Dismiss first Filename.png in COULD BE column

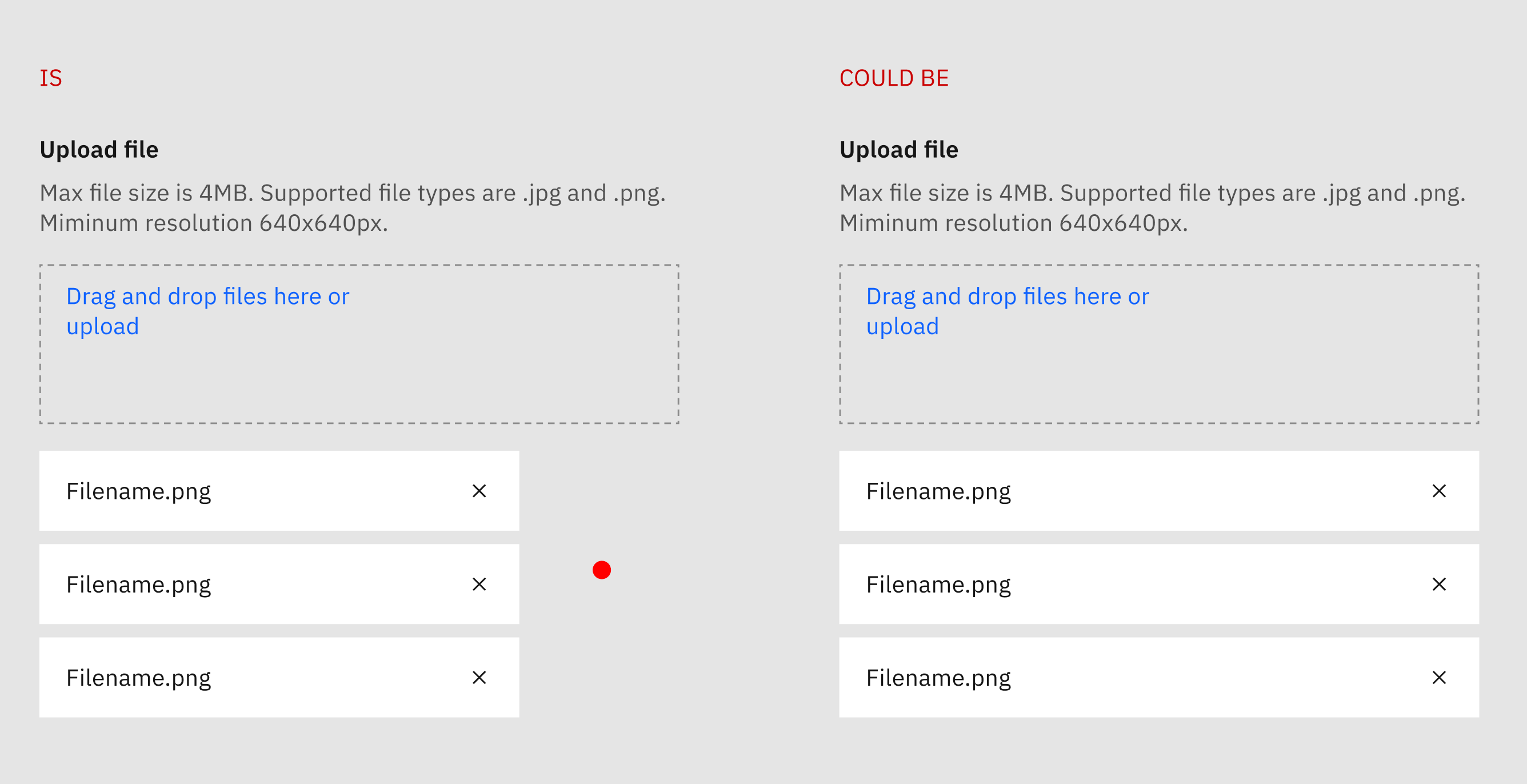click(x=1439, y=491)
